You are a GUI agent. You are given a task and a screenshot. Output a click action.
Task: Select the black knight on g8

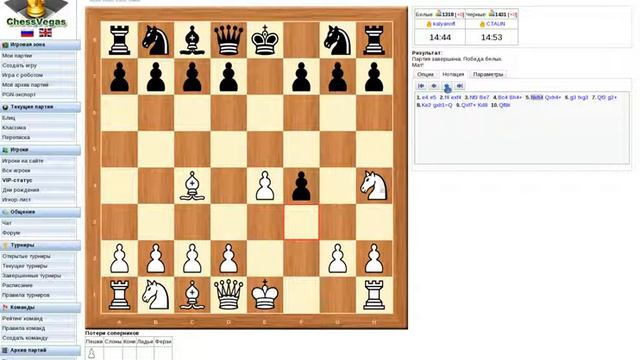[338, 40]
